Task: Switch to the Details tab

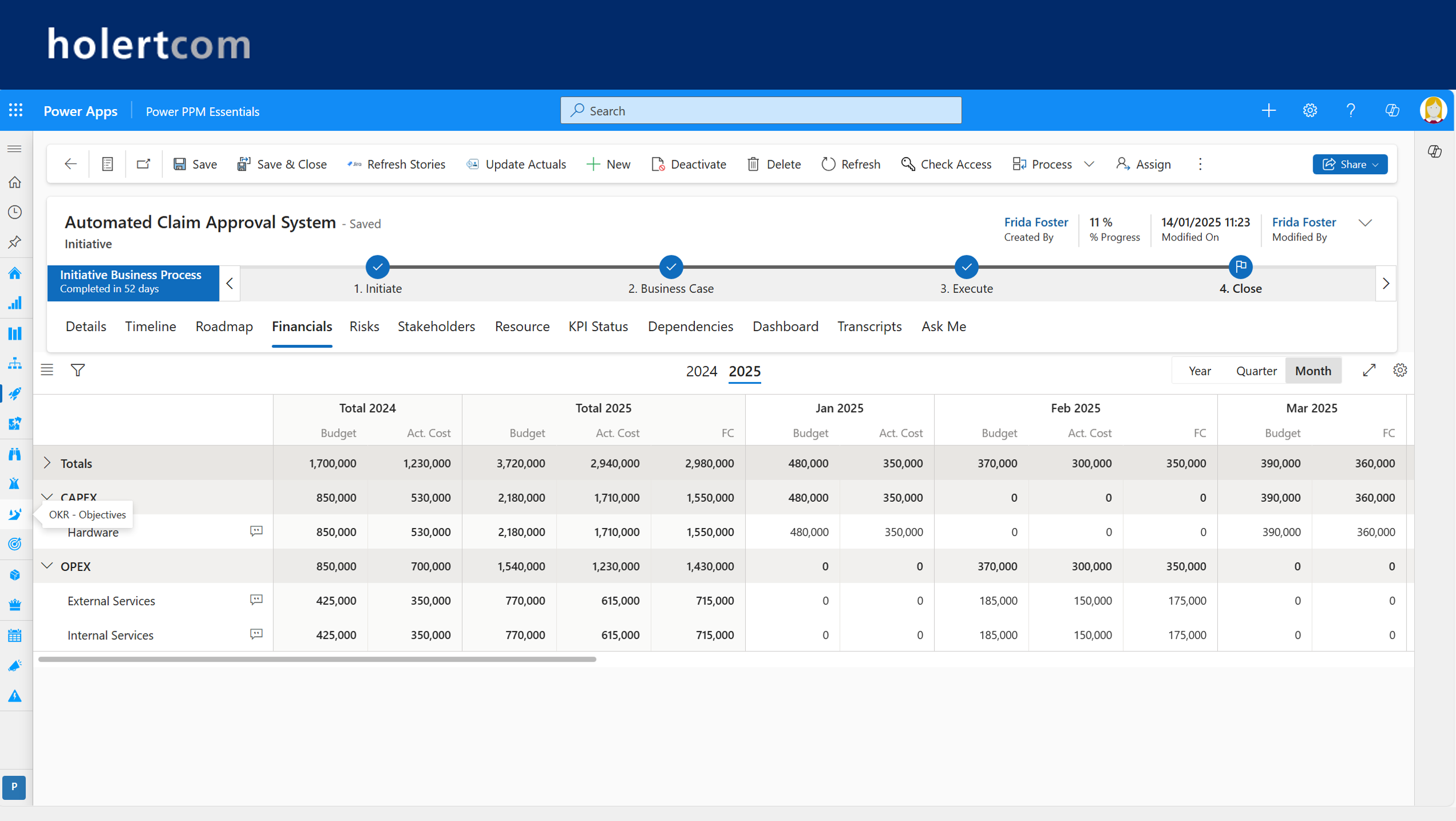Action: coord(86,327)
